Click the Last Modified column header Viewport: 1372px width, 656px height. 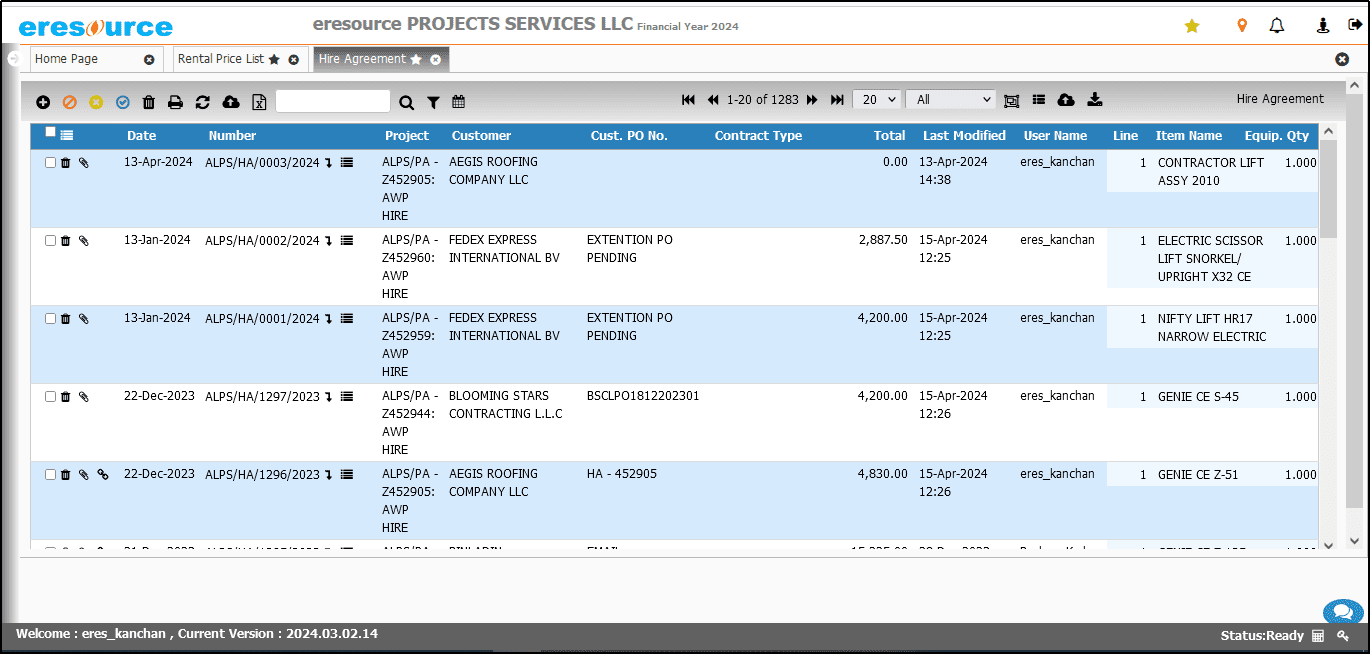(964, 136)
